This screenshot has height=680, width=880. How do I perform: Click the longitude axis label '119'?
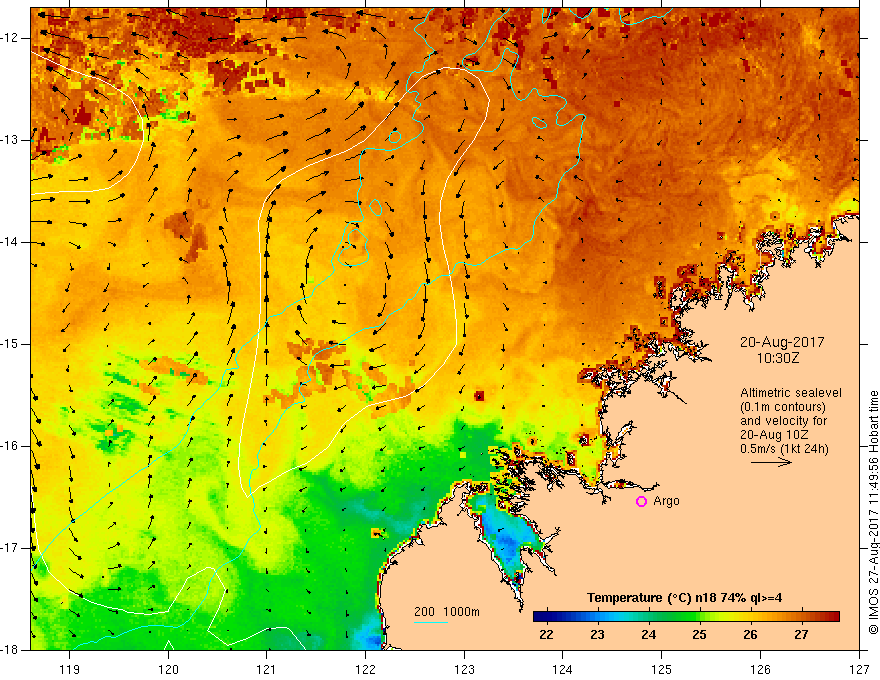70,669
